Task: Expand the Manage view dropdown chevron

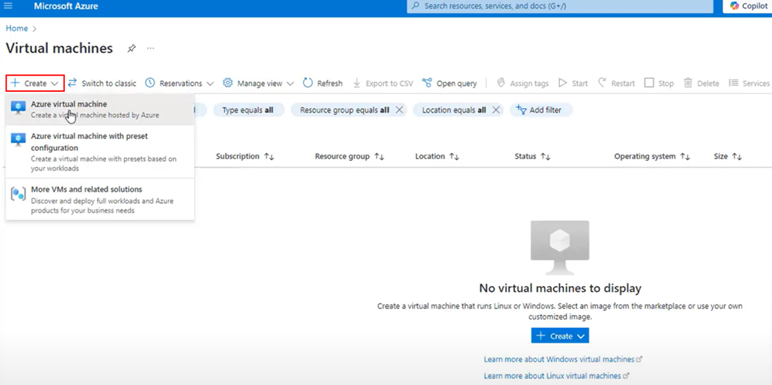Action: tap(290, 84)
